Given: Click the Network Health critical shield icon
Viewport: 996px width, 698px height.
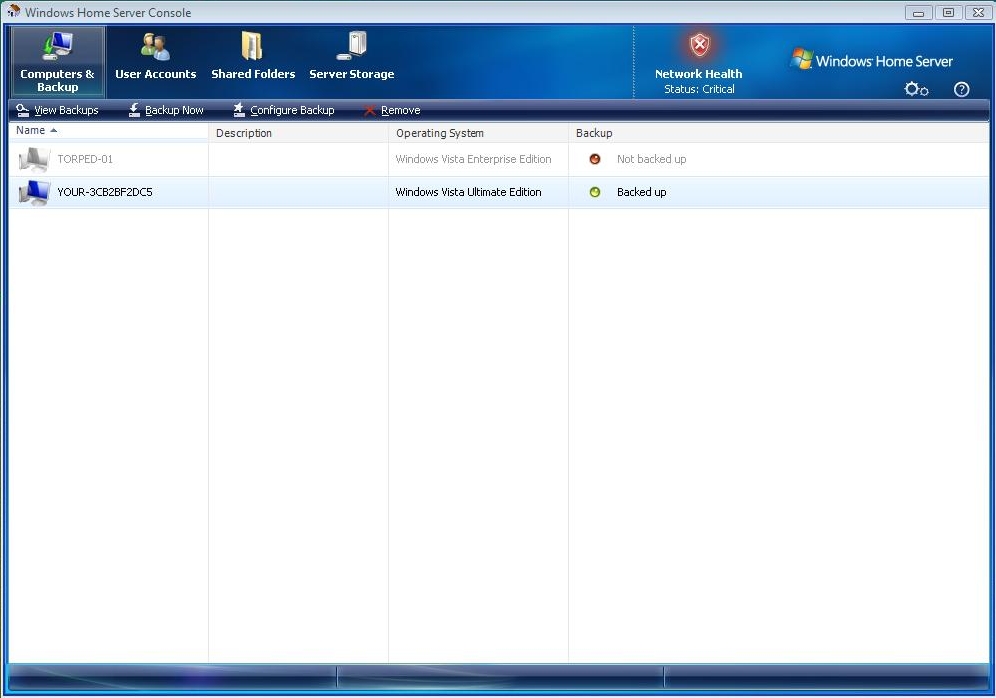Looking at the screenshot, I should [x=699, y=46].
